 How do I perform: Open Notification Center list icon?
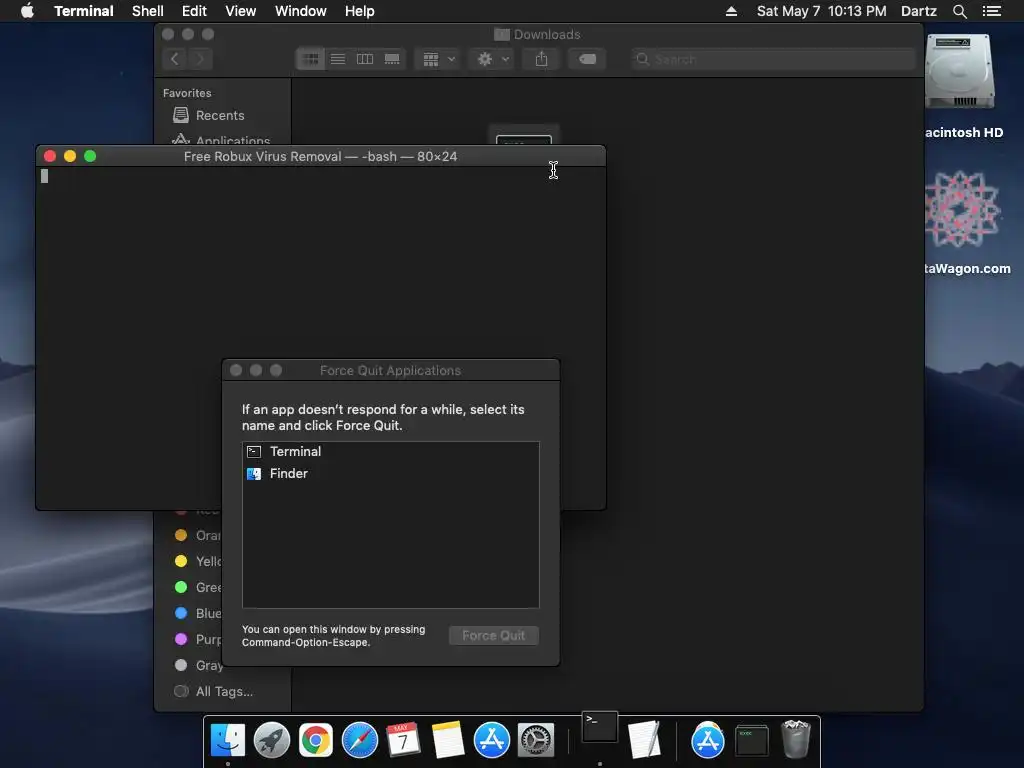coord(991,11)
